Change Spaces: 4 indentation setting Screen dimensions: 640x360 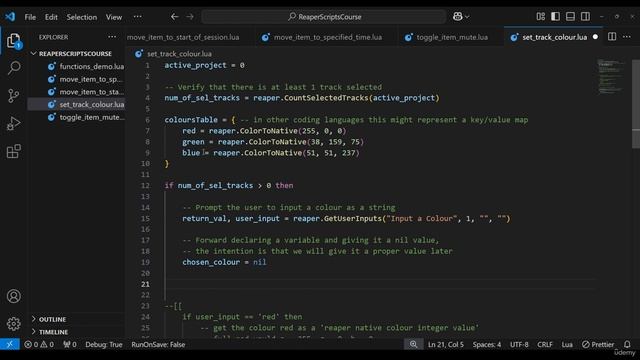point(487,344)
